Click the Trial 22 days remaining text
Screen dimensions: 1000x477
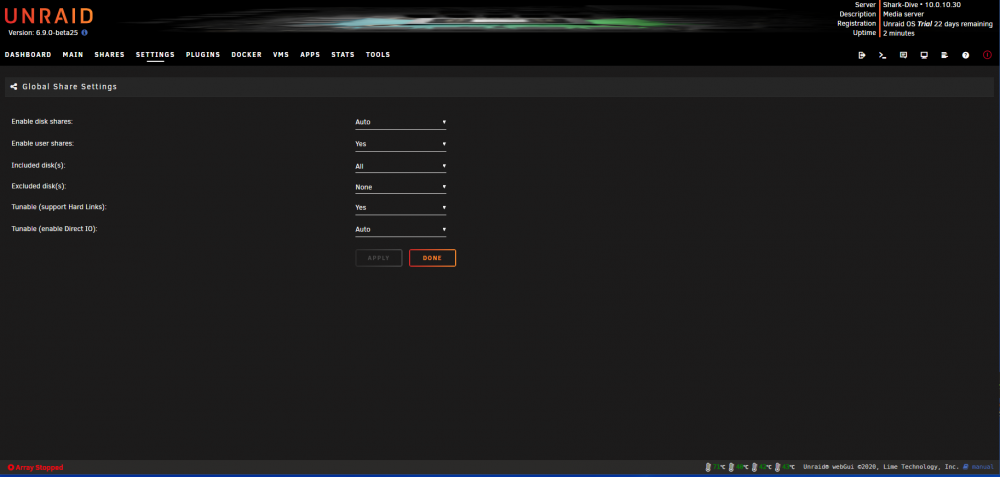pos(955,24)
